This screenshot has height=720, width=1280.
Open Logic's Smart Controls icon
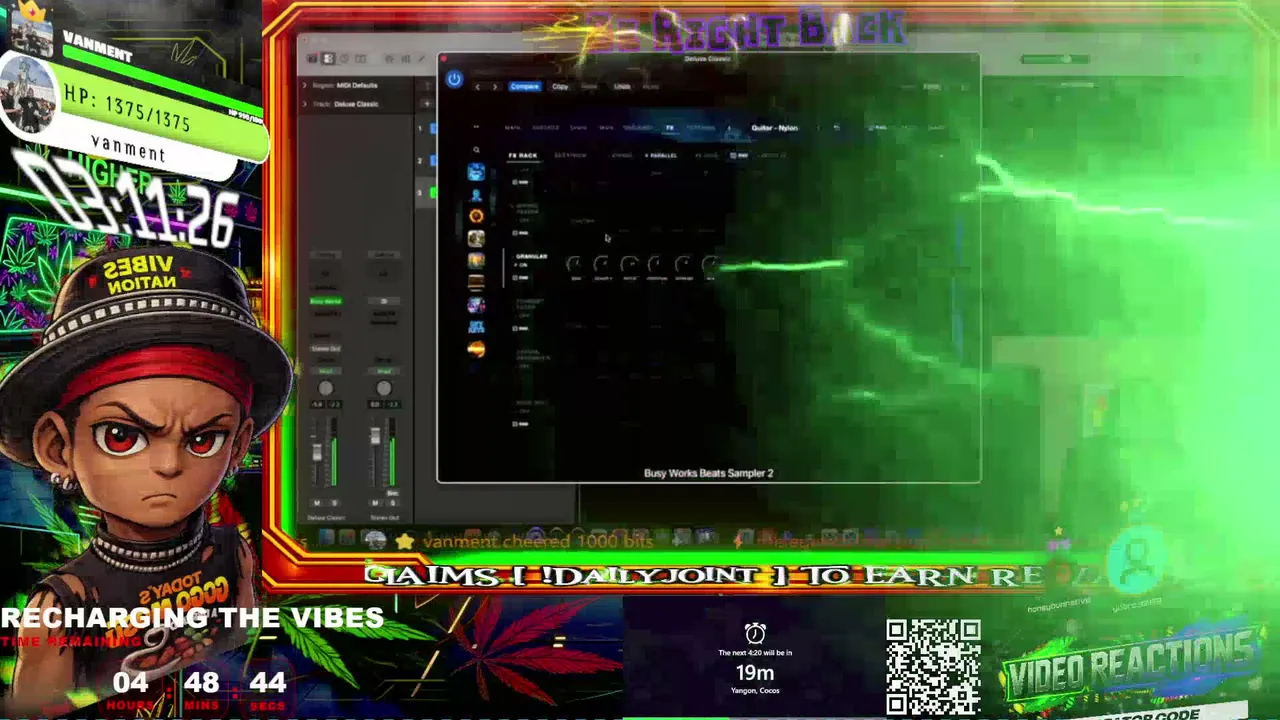click(389, 59)
